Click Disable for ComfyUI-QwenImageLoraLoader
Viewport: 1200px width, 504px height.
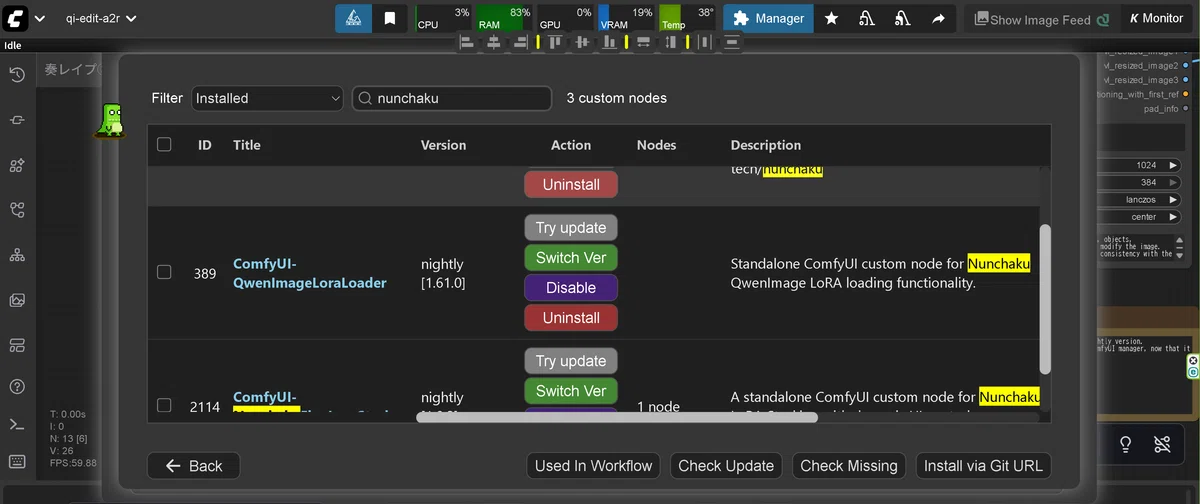[571, 287]
